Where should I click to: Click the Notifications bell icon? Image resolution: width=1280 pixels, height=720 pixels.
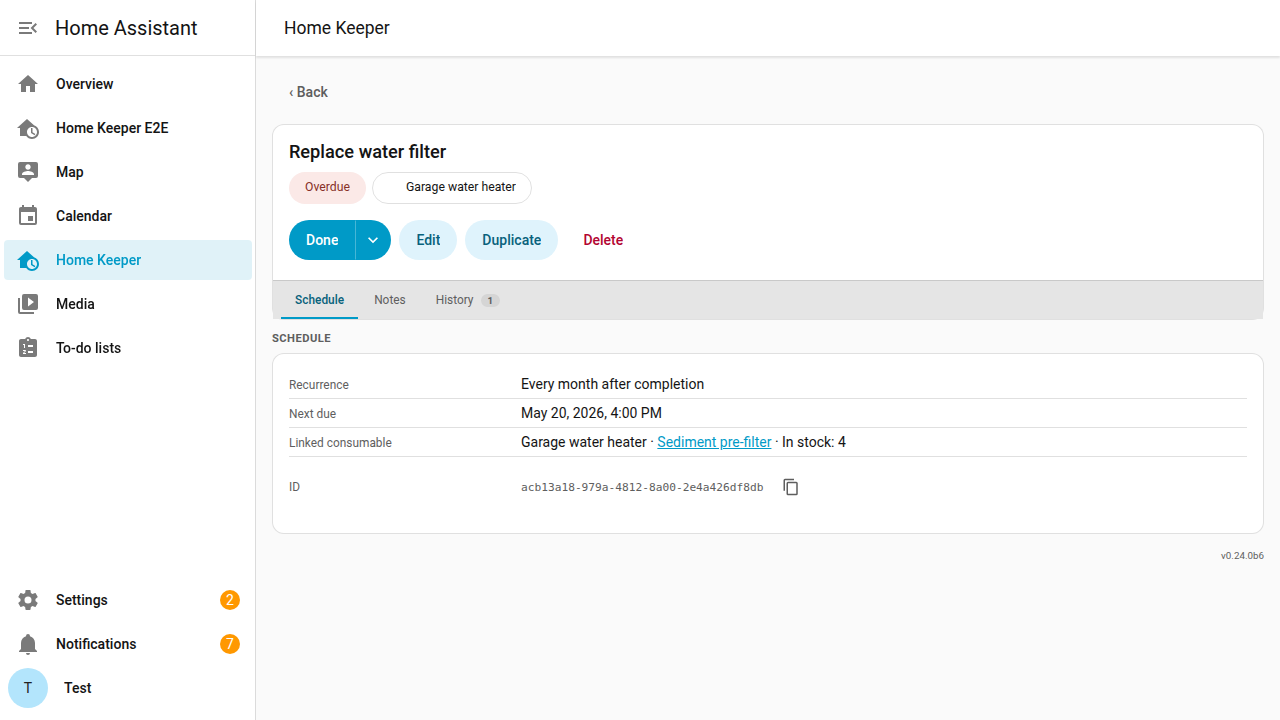tap(28, 644)
